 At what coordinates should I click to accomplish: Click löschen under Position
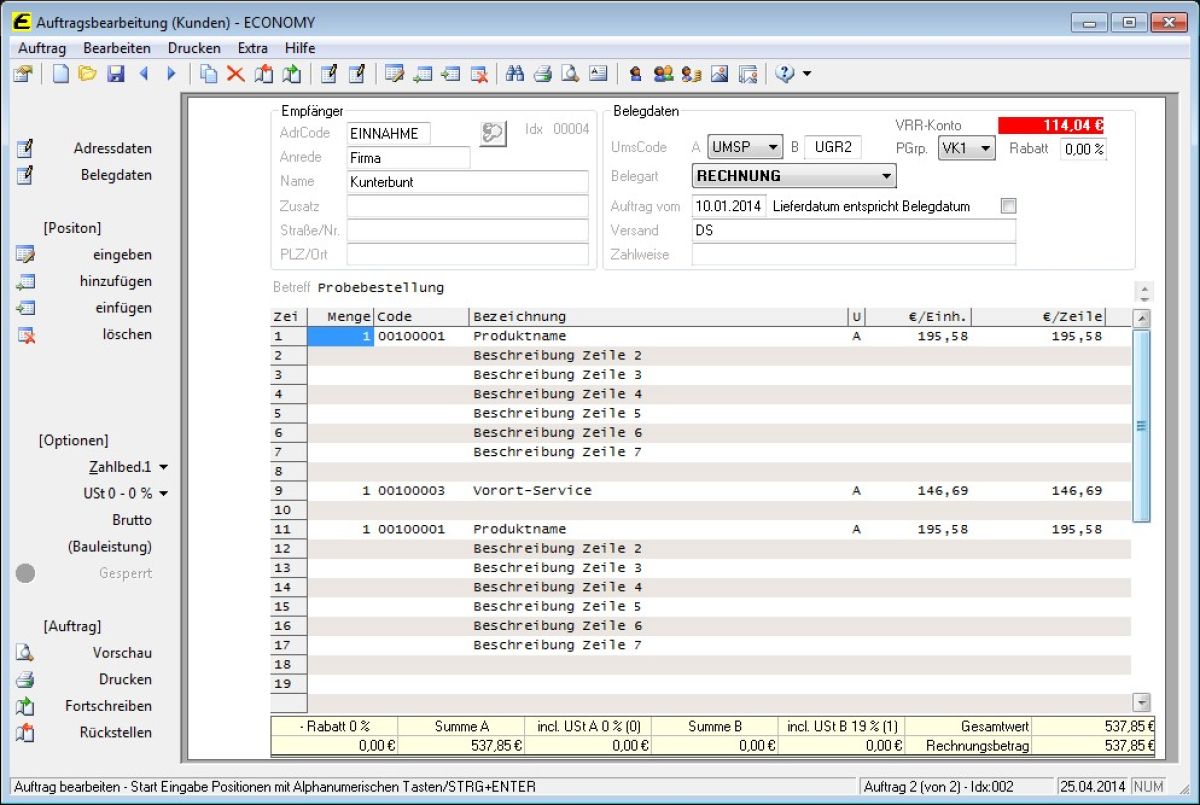pos(127,334)
